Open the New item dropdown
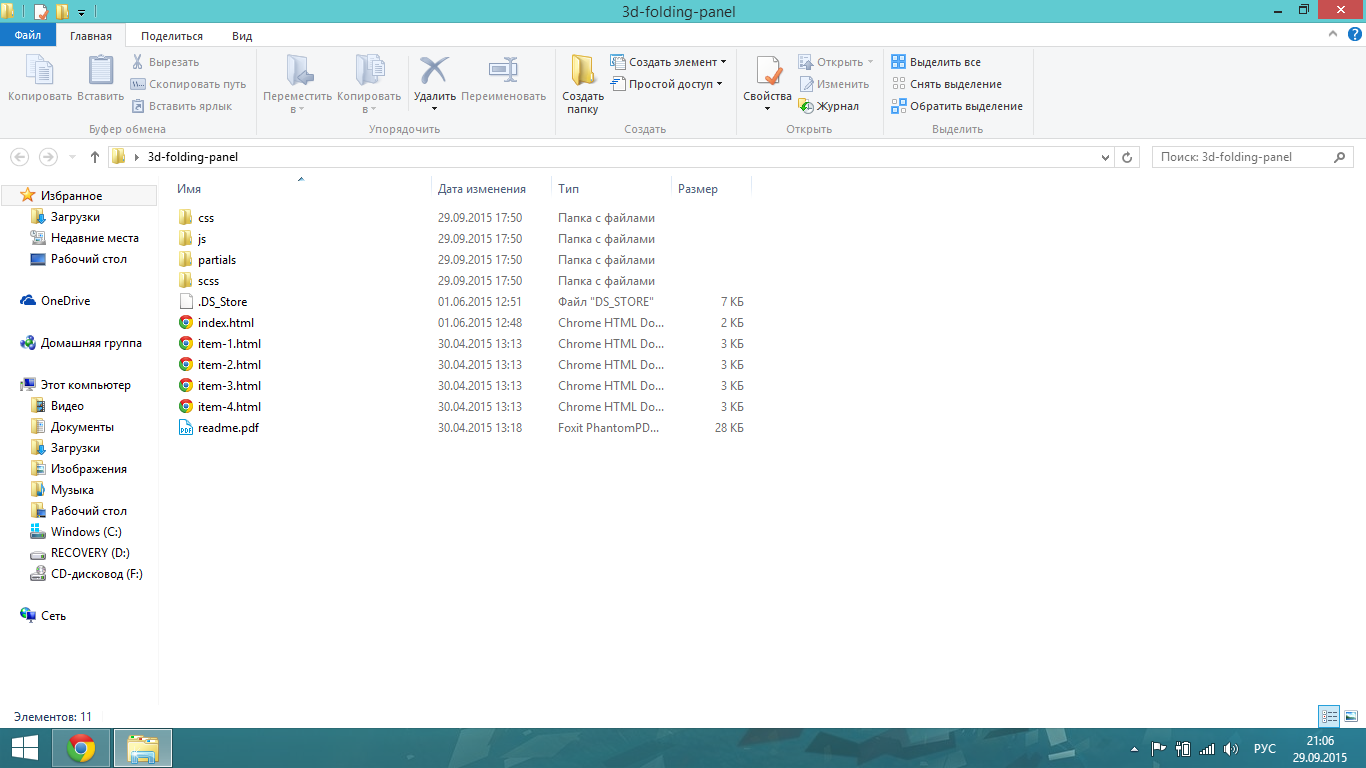The width and height of the screenshot is (1366, 768). (668, 62)
